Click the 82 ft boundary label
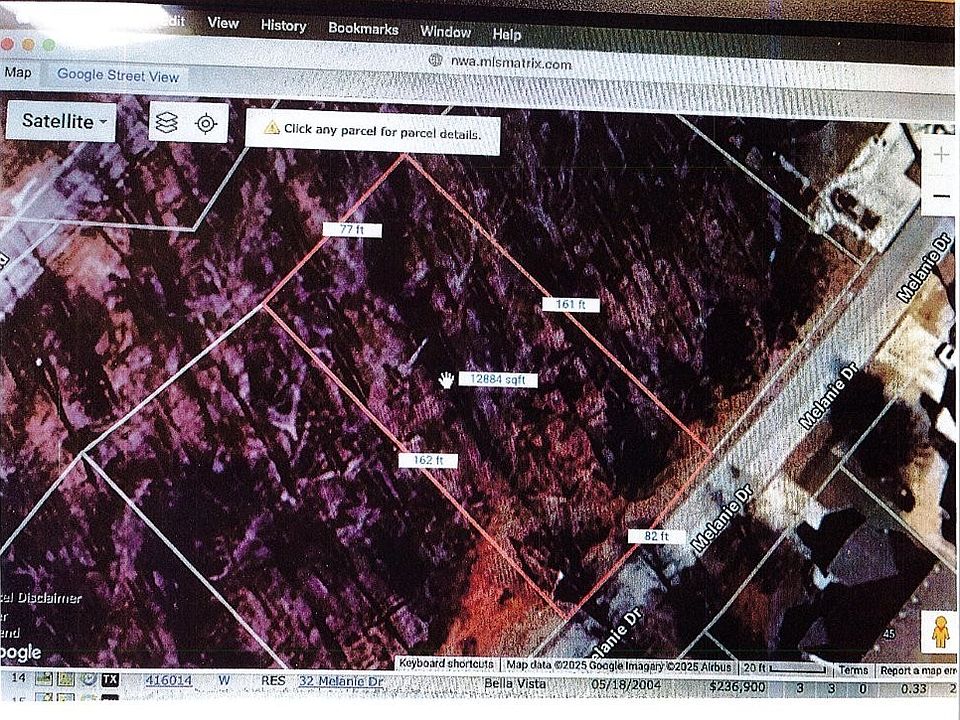This screenshot has height=720, width=960. tap(656, 536)
